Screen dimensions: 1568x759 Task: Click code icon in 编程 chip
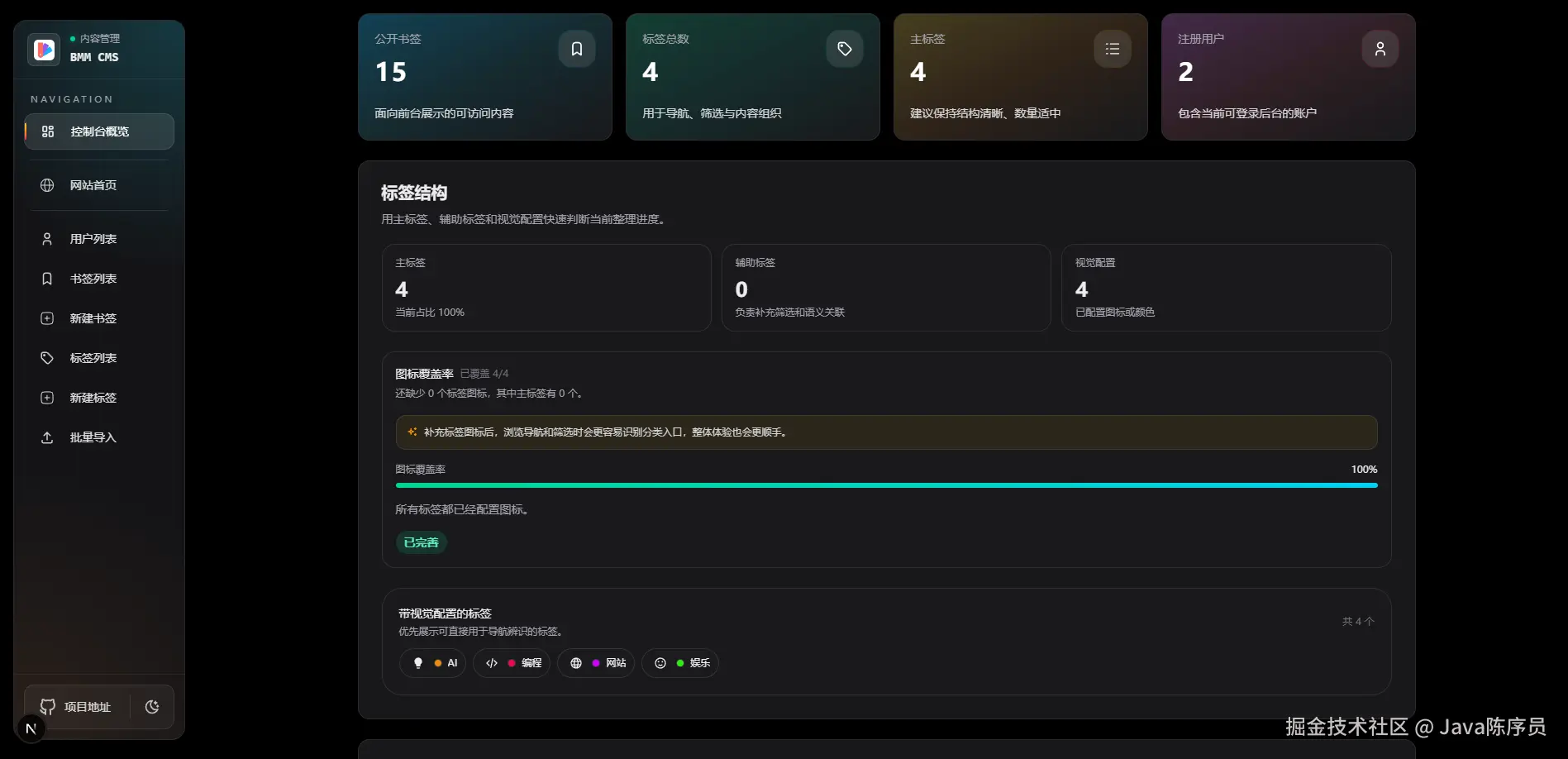coord(492,663)
